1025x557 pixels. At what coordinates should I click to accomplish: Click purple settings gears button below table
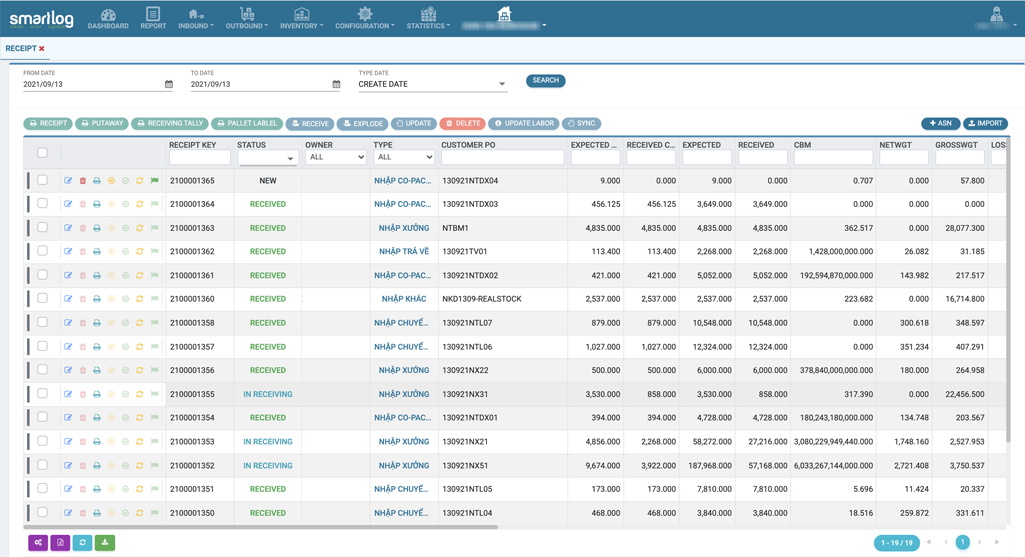pyautogui.click(x=38, y=542)
